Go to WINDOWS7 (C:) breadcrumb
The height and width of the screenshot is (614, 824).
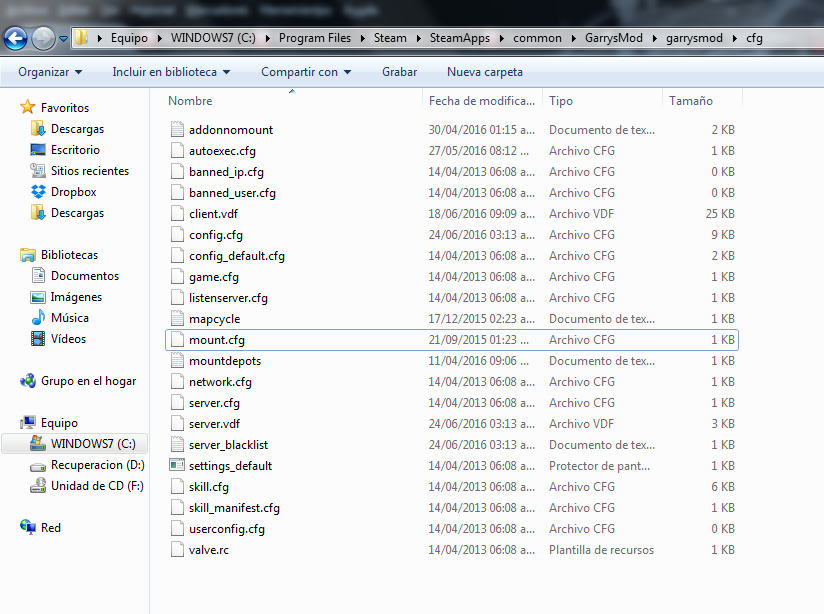pyautogui.click(x=213, y=38)
